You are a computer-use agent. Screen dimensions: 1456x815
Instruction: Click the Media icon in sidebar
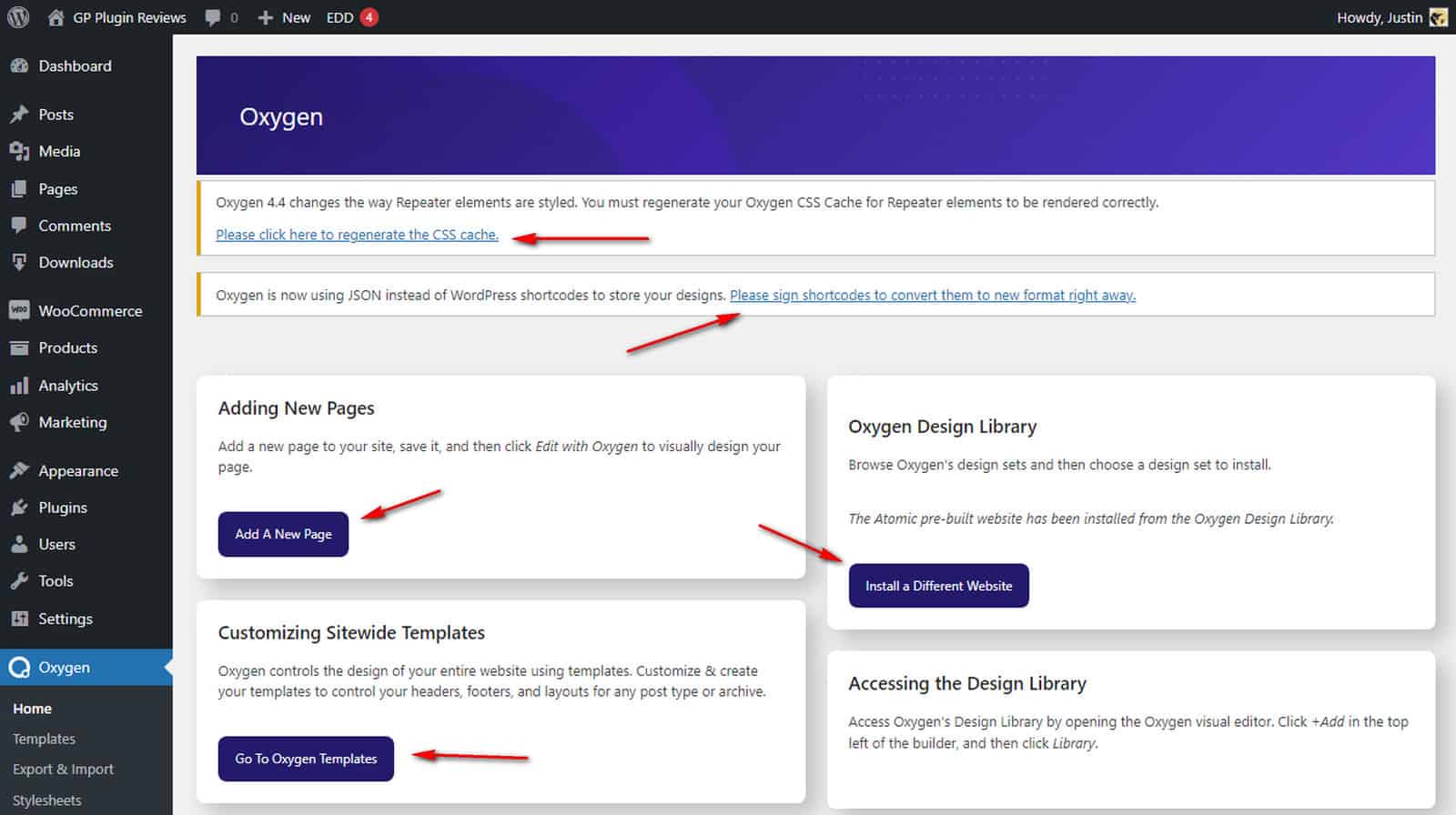point(19,151)
